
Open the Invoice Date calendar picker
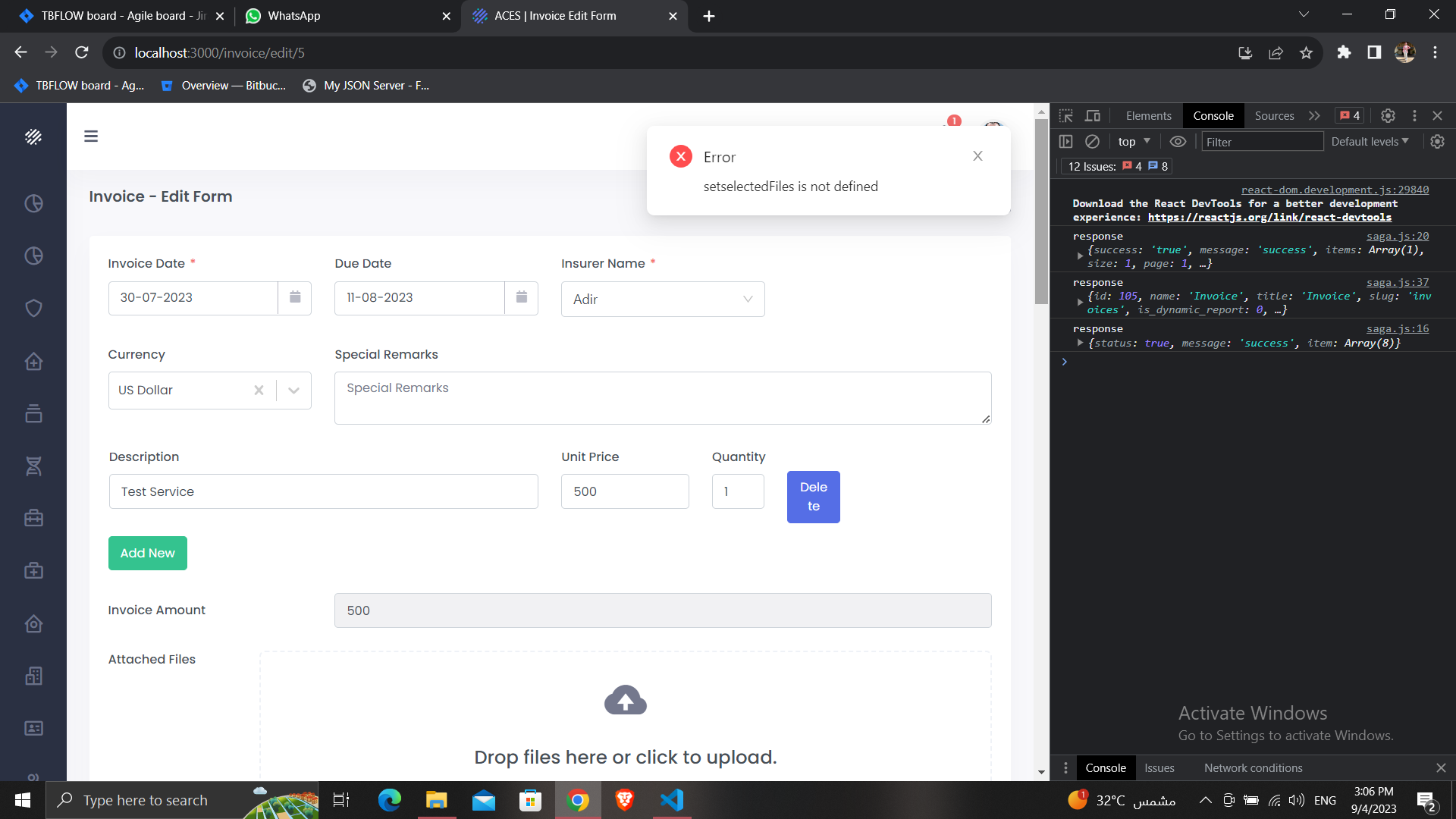point(295,297)
